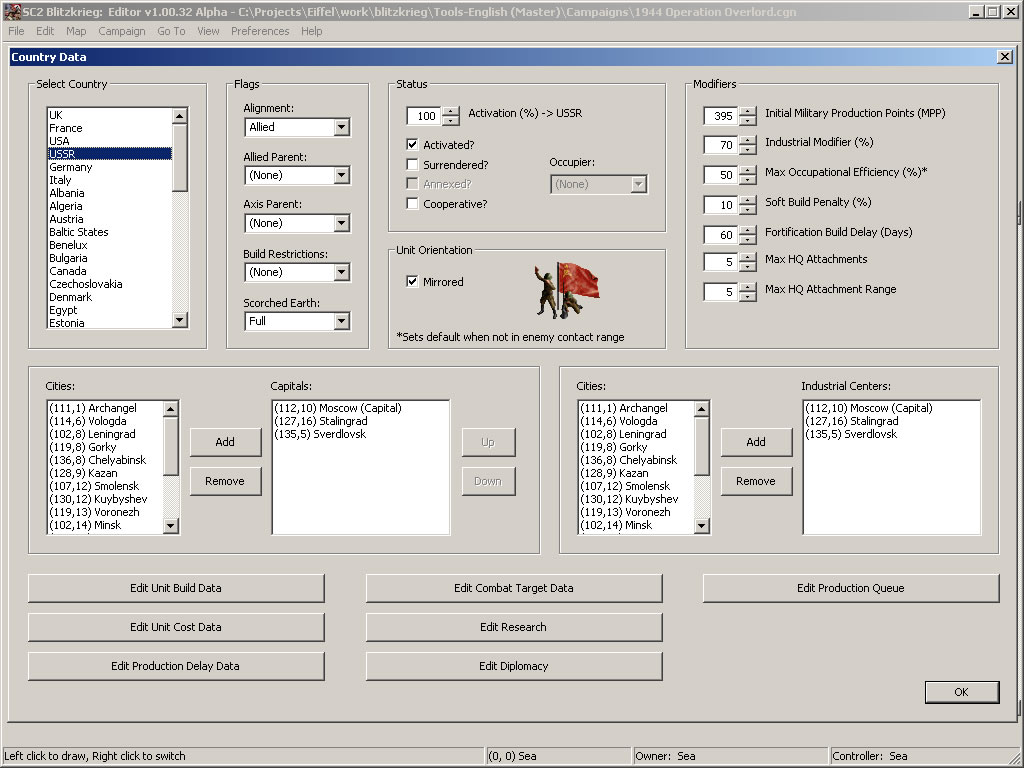Increase Fortification Build Delay spinner

748,230
